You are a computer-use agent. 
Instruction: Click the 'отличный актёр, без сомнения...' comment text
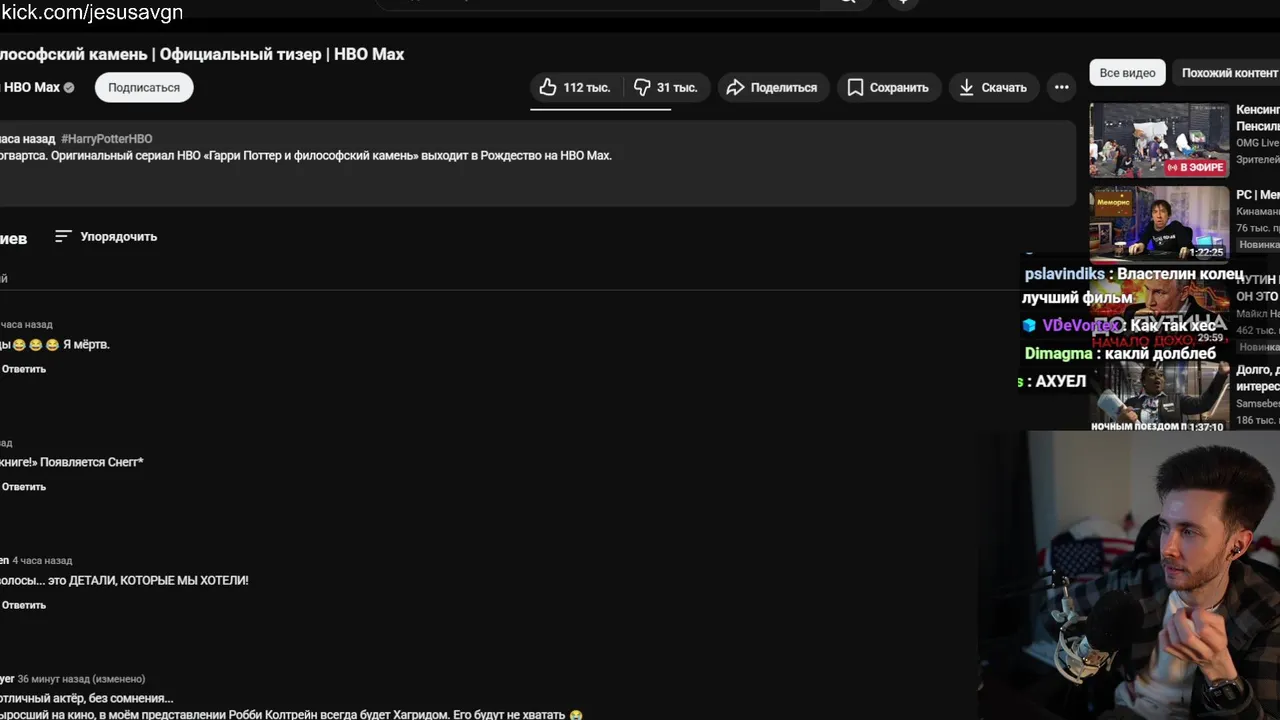[x=87, y=699]
